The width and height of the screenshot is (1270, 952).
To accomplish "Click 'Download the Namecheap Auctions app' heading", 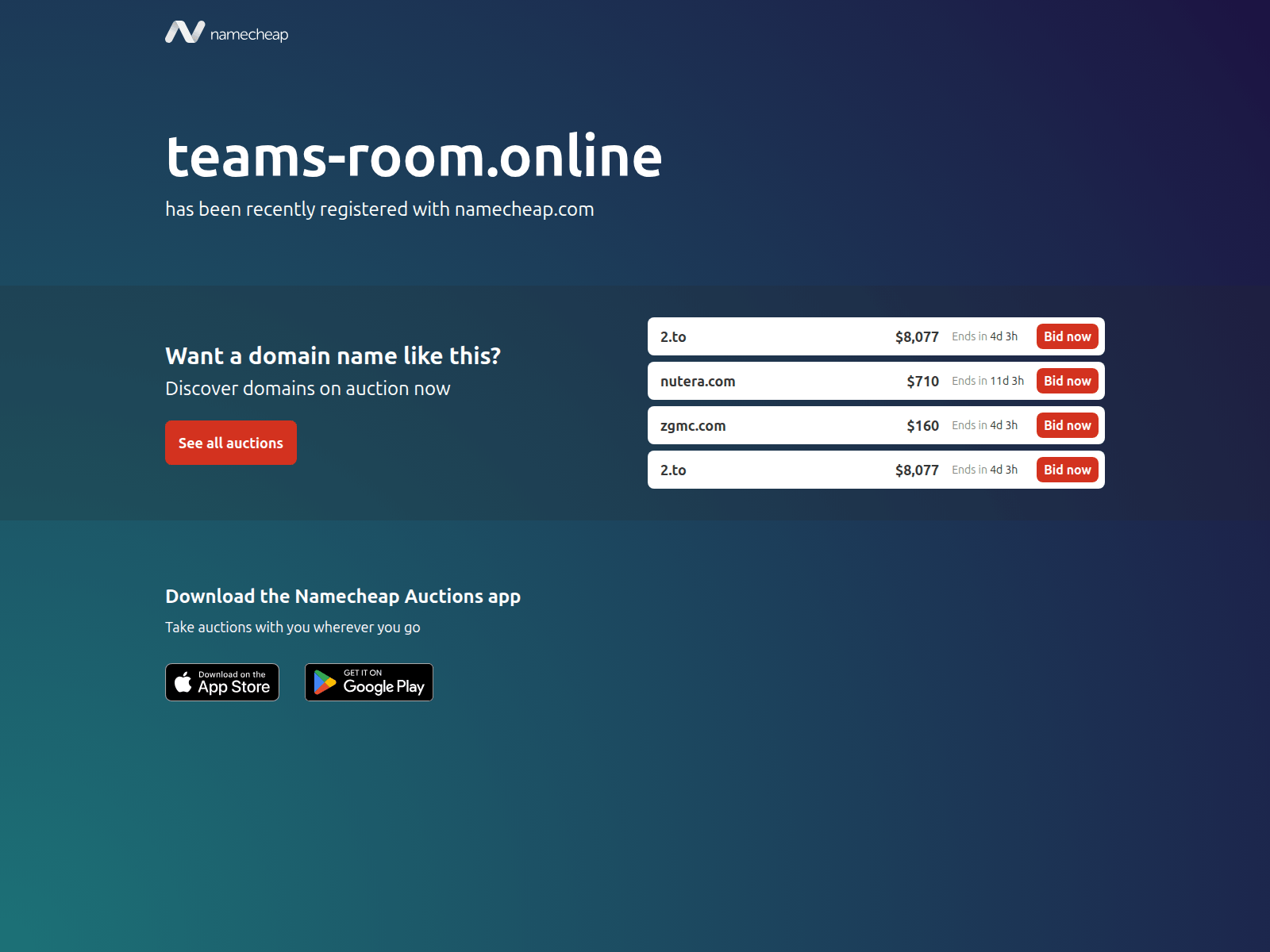I will click(x=343, y=597).
